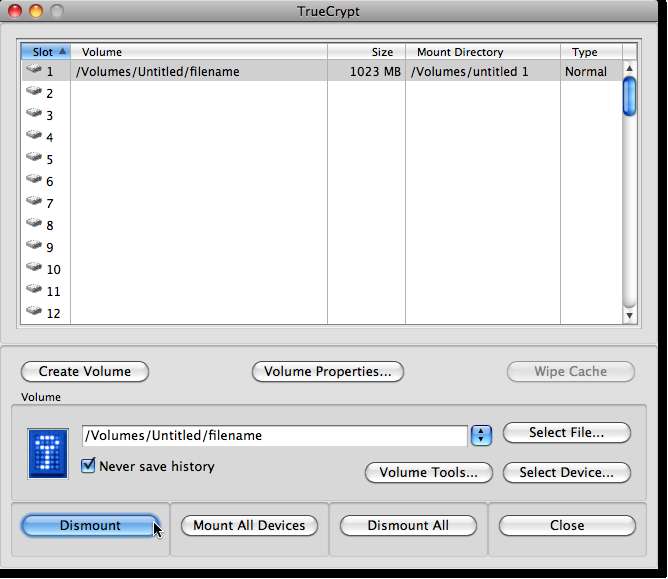Close the window with the red button
This screenshot has height=579, width=668.
pos(15,11)
